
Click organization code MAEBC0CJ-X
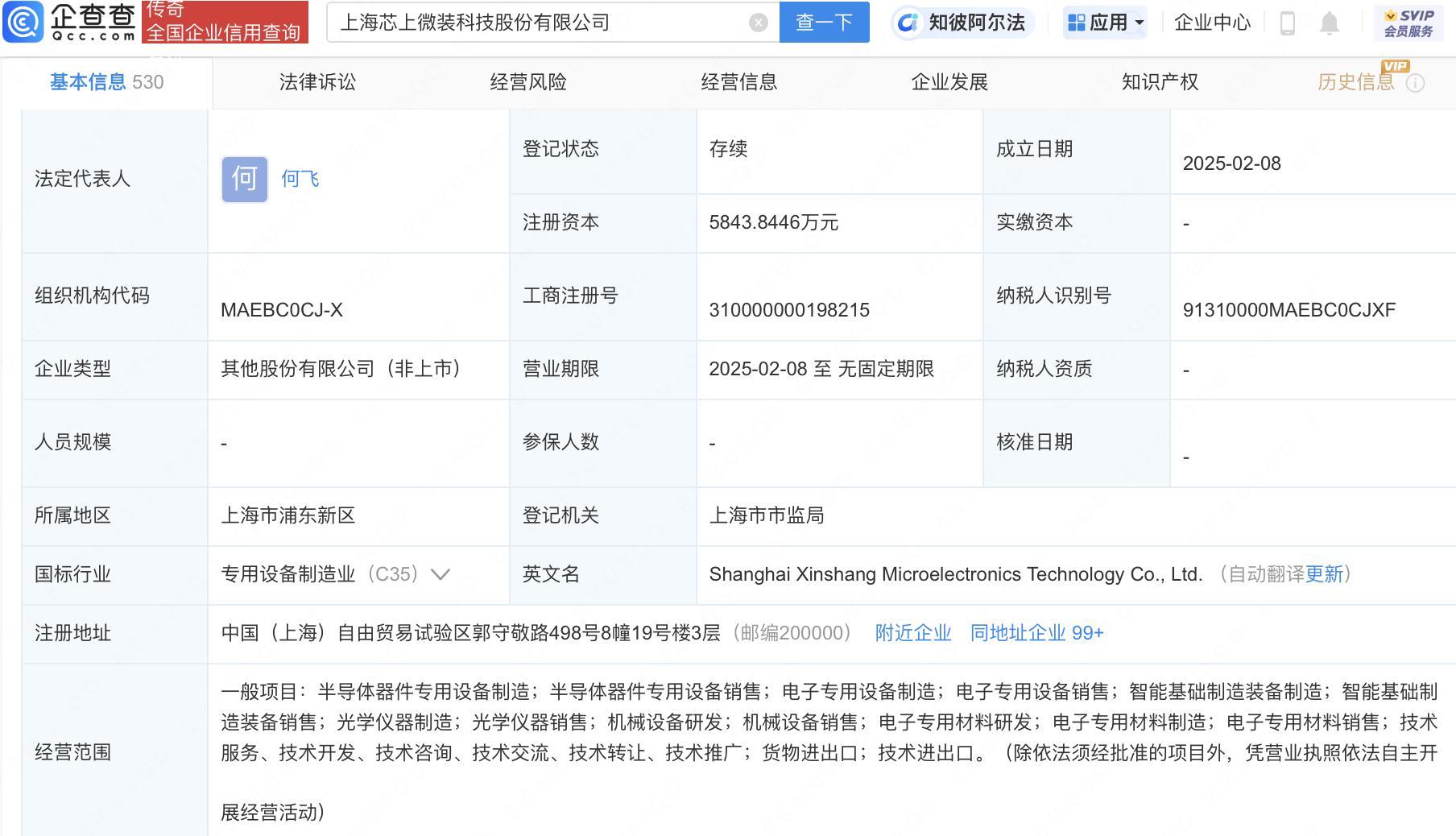(282, 310)
